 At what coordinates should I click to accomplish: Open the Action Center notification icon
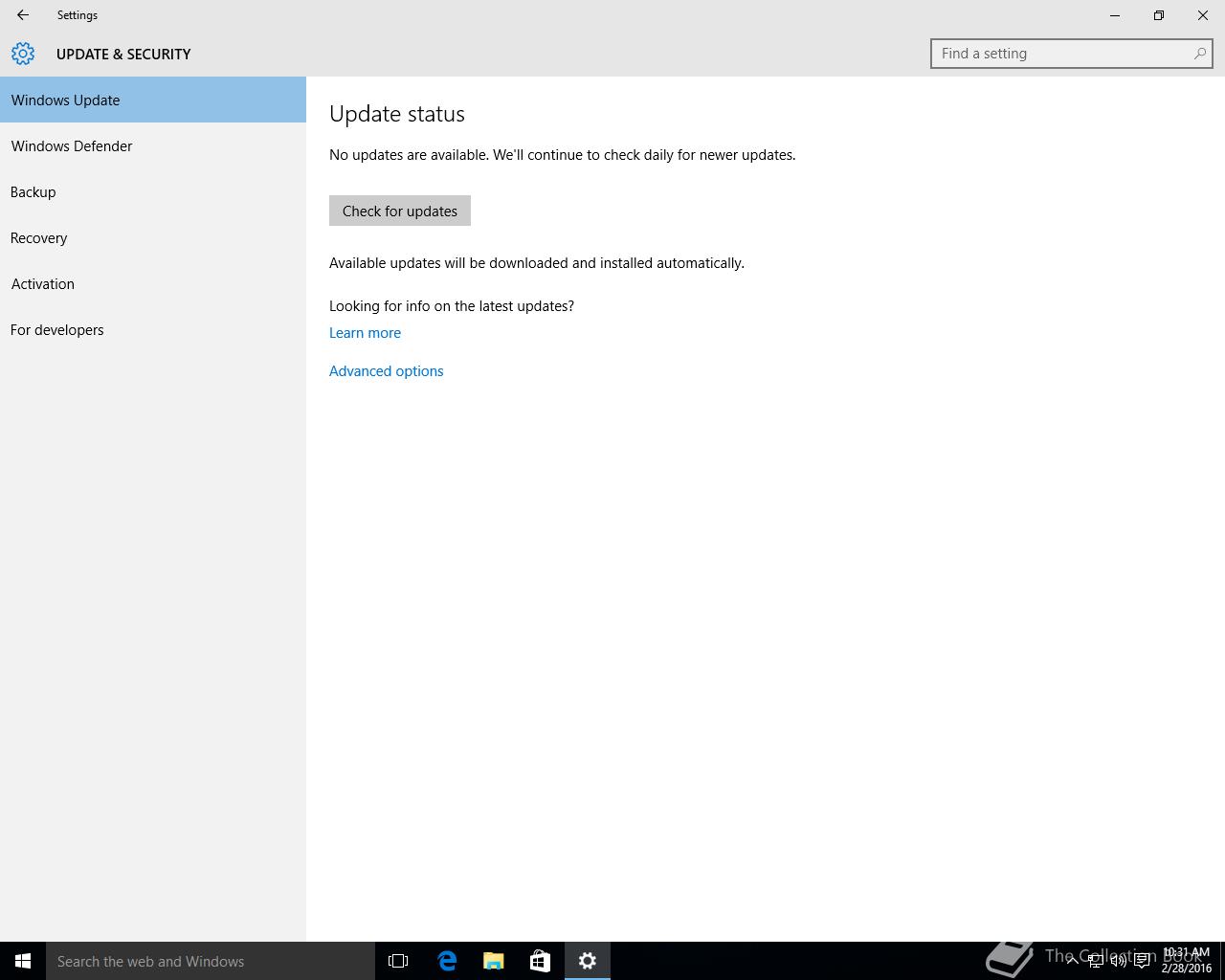tap(1142, 961)
